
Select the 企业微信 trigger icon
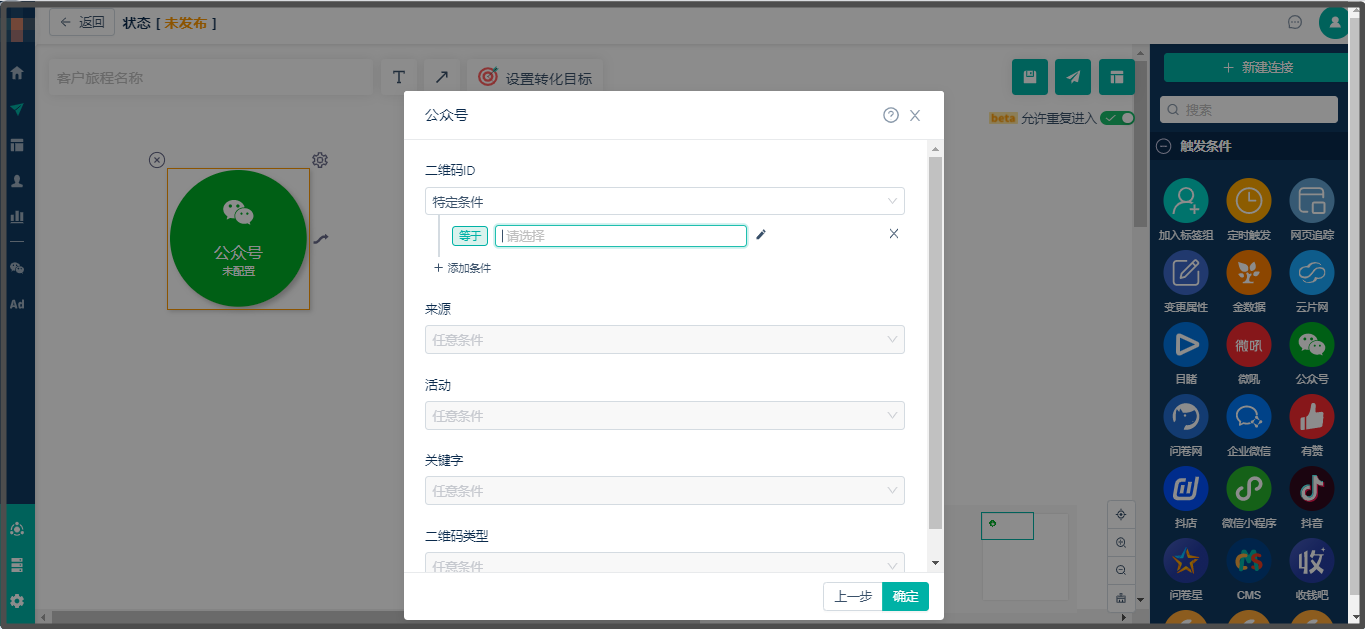[1248, 417]
